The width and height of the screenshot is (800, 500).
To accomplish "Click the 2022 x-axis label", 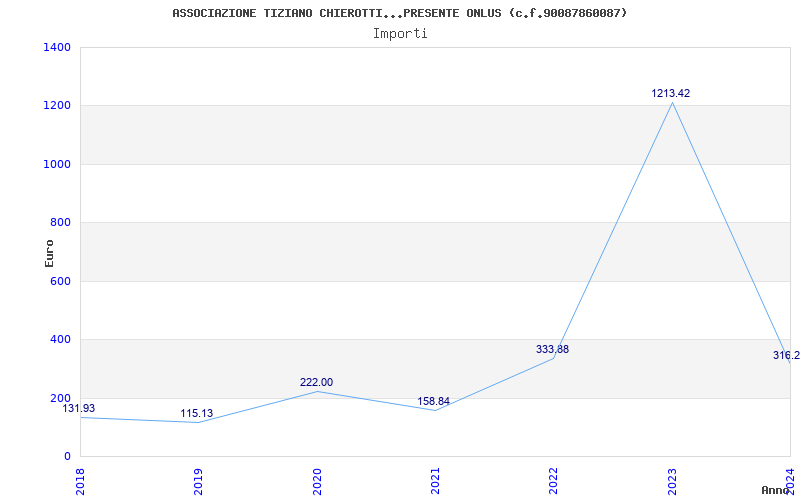I will 553,482.
